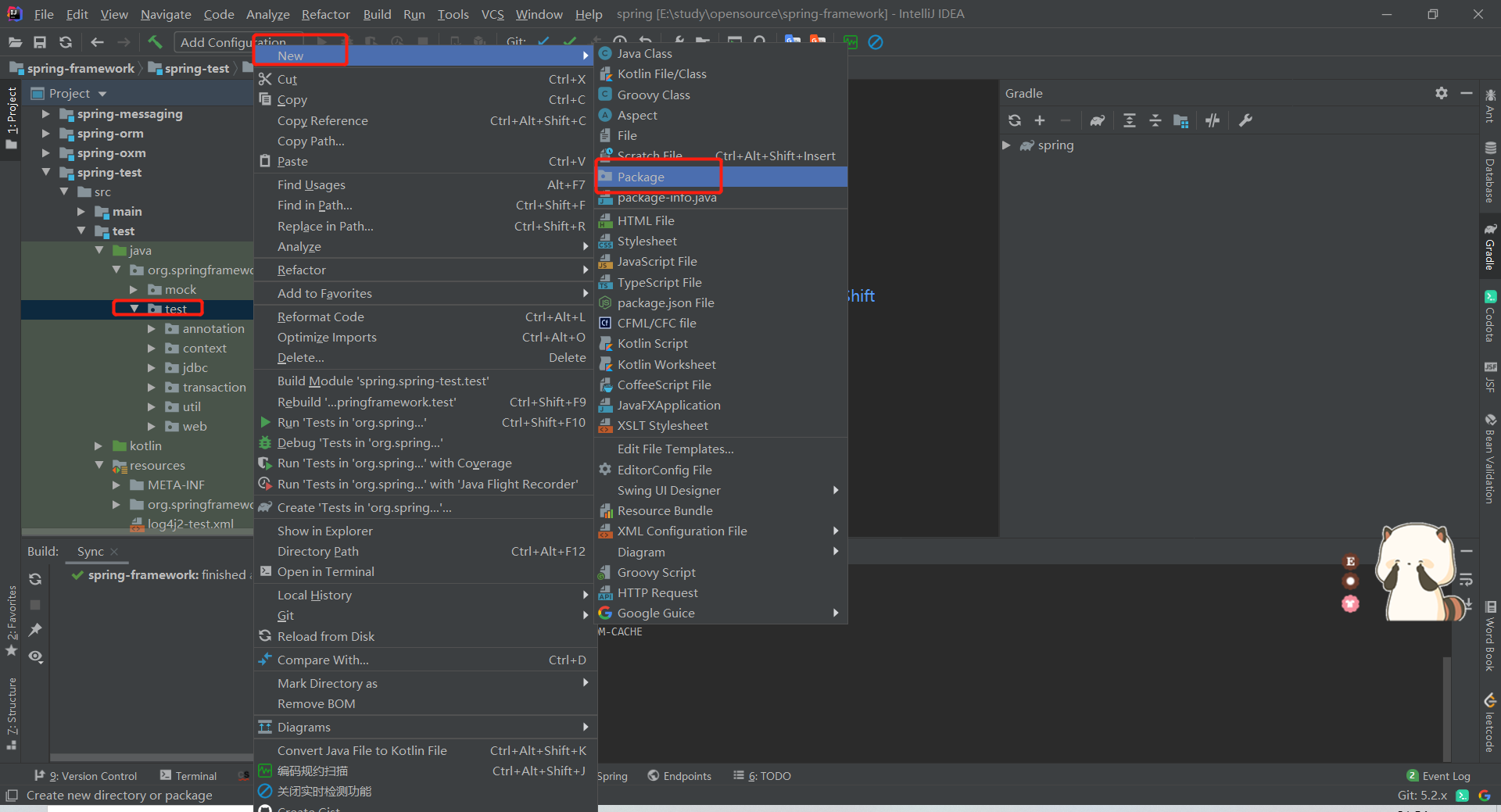Click the plus icon in Gradle panel

1040,120
